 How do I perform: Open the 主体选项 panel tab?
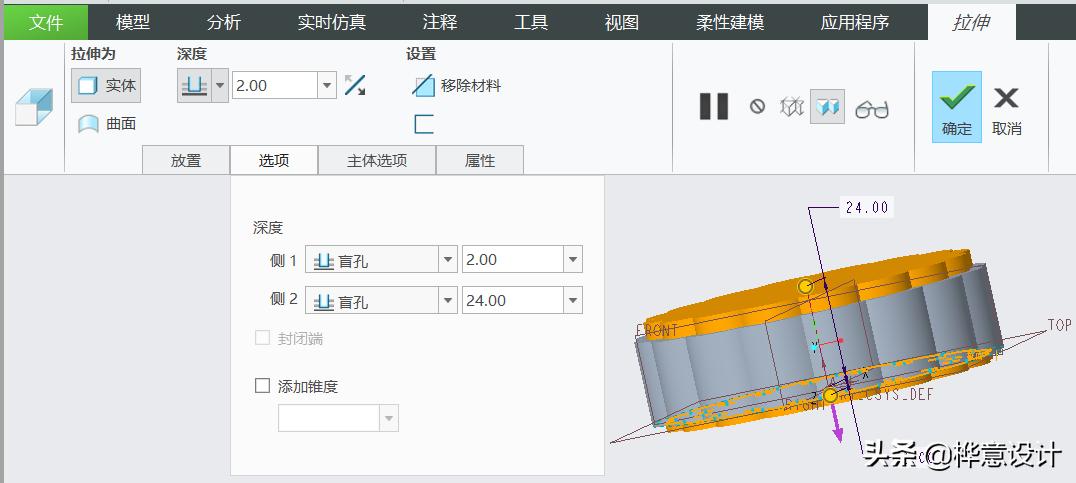[377, 161]
